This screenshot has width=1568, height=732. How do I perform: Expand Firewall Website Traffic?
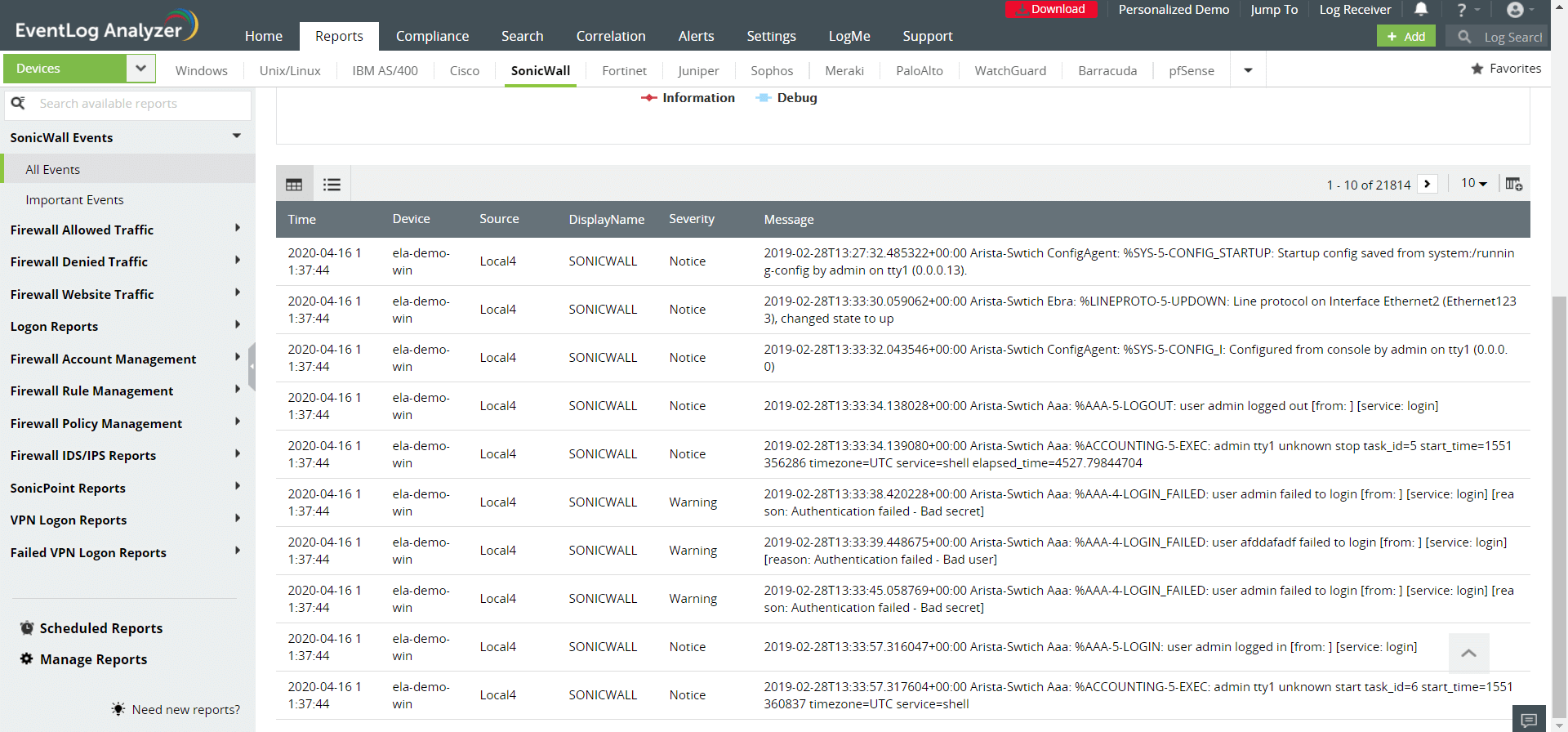point(238,292)
